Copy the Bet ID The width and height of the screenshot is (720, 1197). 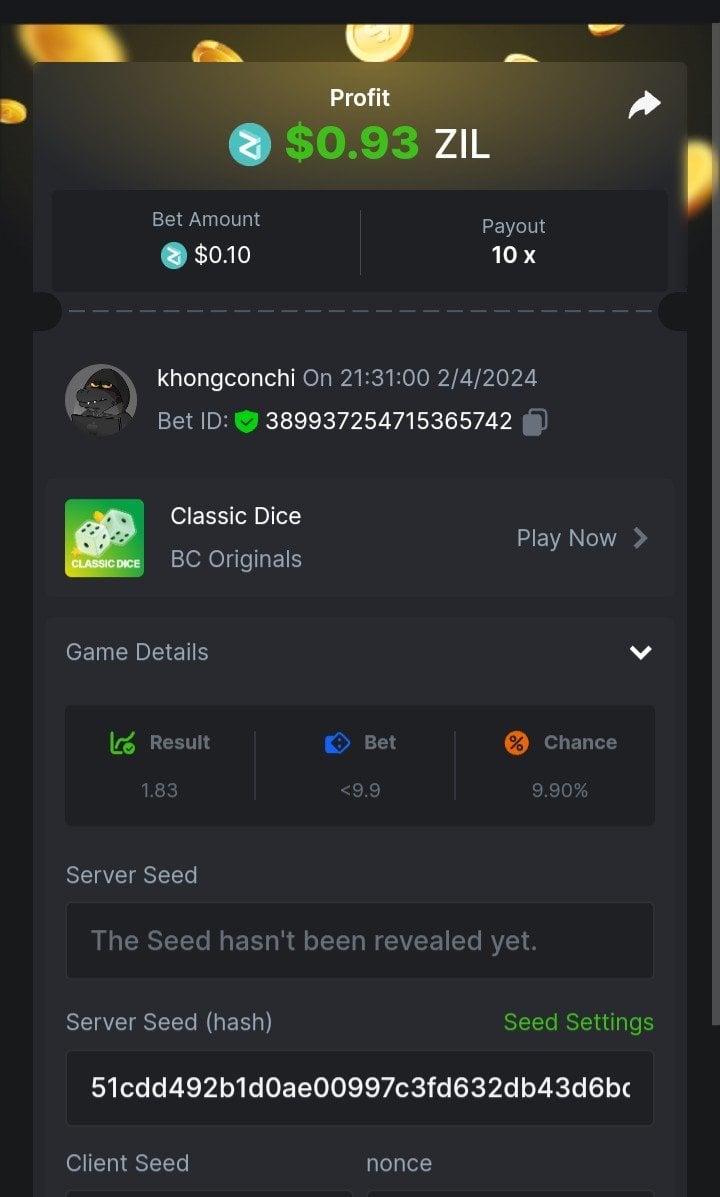click(x=535, y=422)
